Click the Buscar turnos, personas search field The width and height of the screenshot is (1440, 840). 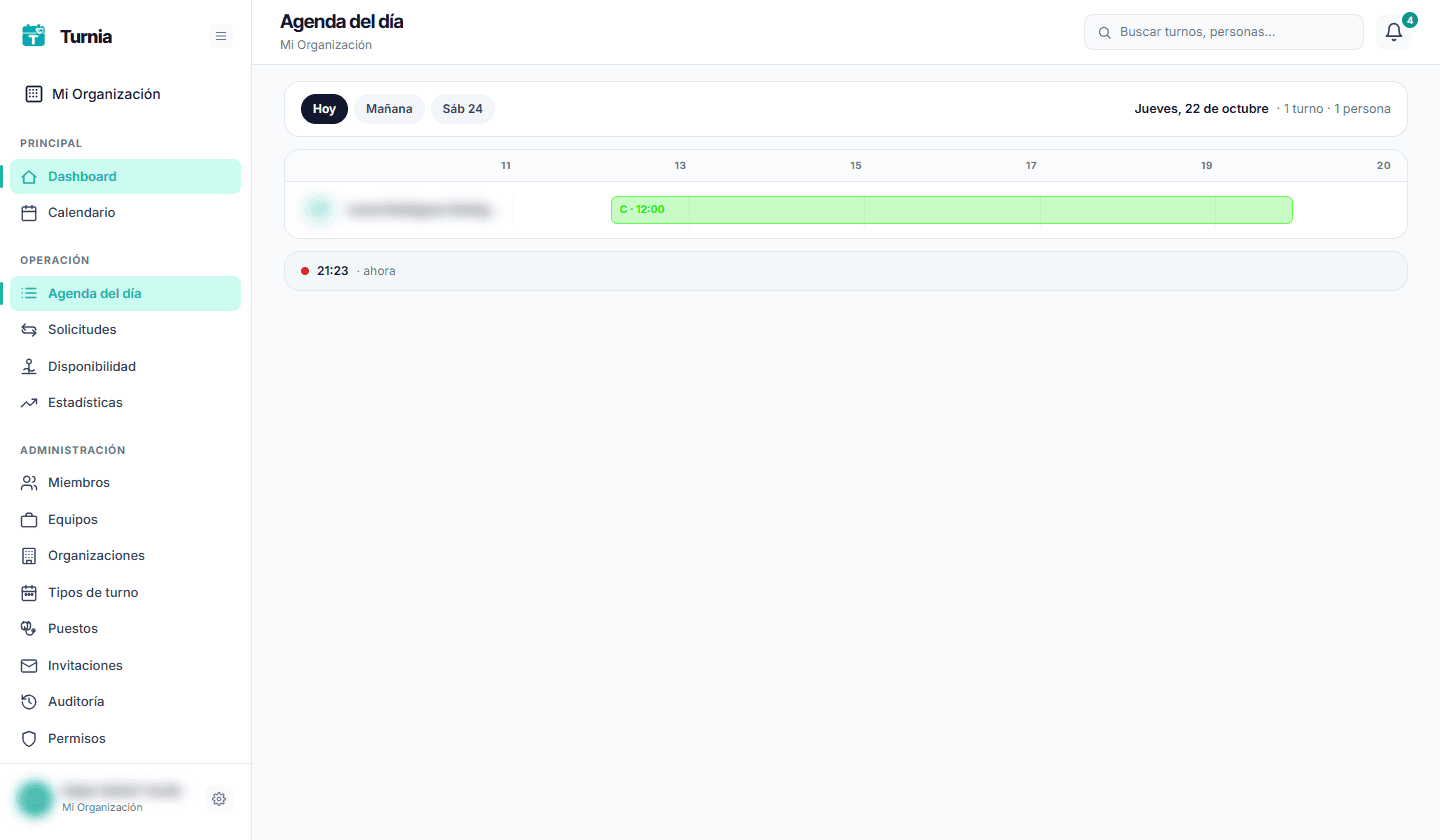pyautogui.click(x=1224, y=32)
